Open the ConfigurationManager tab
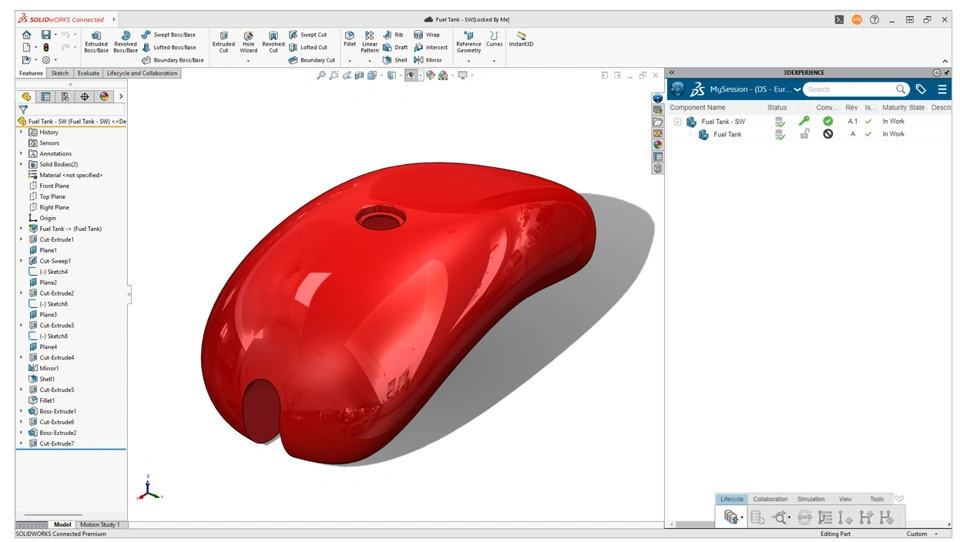Image resolution: width=960 pixels, height=542 pixels. point(65,97)
